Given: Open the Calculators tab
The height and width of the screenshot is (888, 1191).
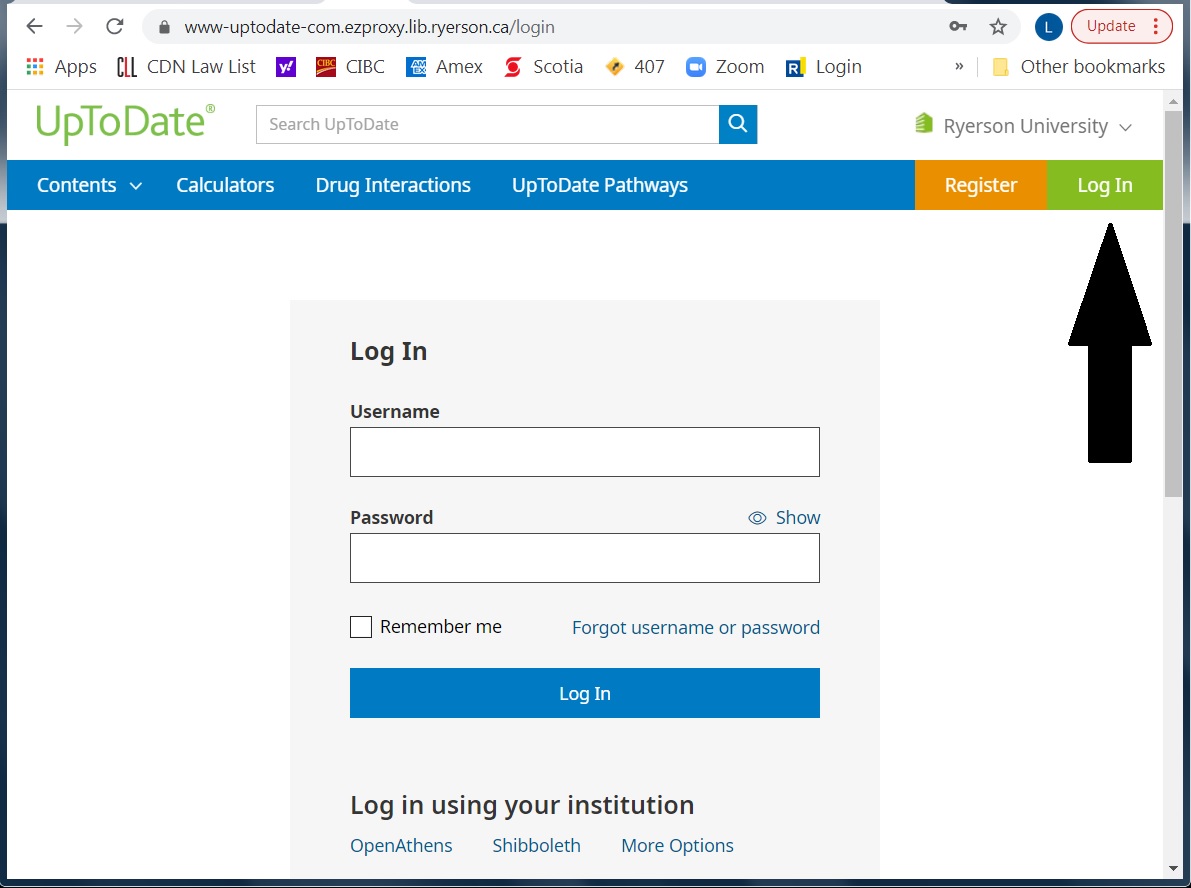Looking at the screenshot, I should point(225,185).
